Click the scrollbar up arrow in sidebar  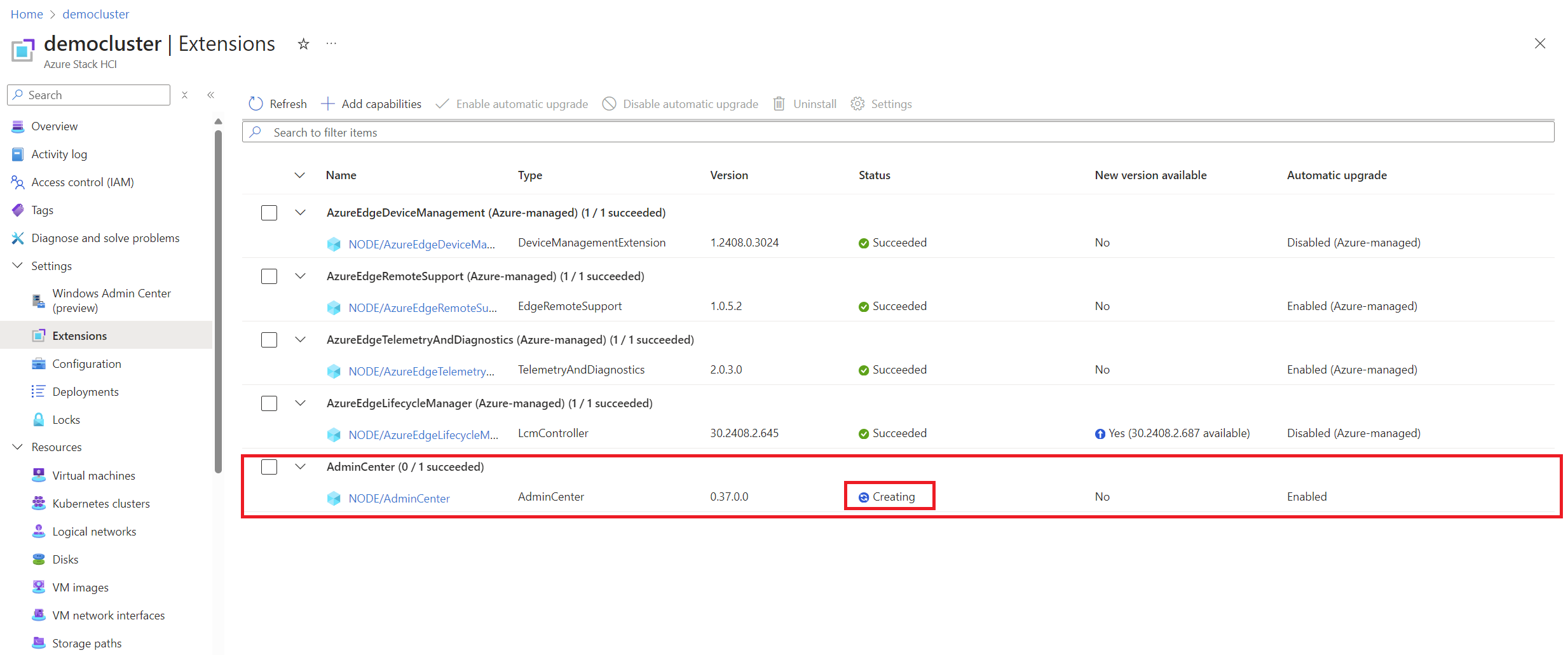click(219, 121)
